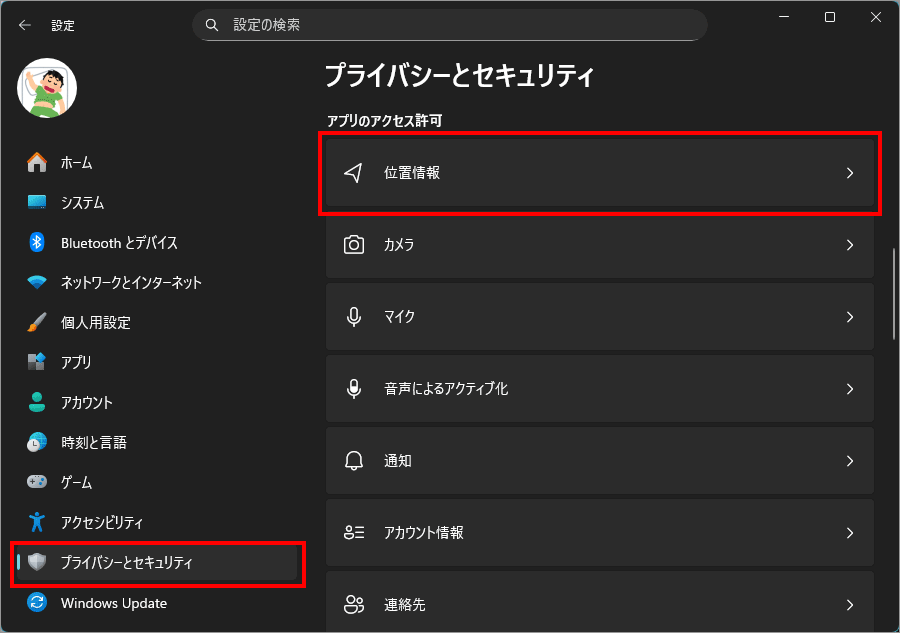This screenshot has height=633, width=900.
Task: Click the user profile avatar picture
Action: pyautogui.click(x=47, y=87)
